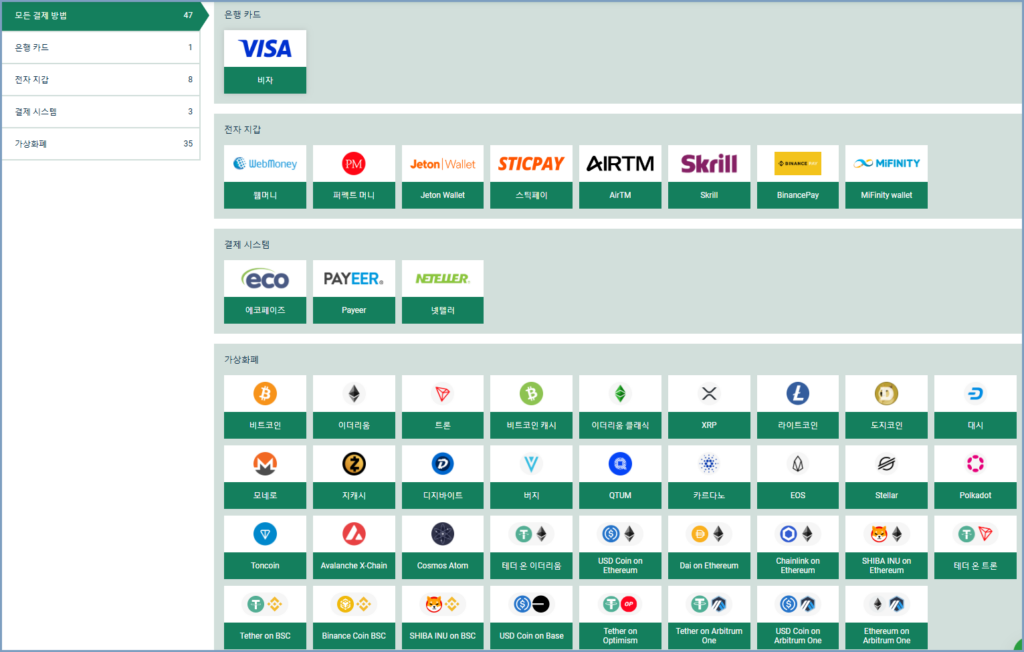Click the 에코페이즈 label button

(x=264, y=310)
